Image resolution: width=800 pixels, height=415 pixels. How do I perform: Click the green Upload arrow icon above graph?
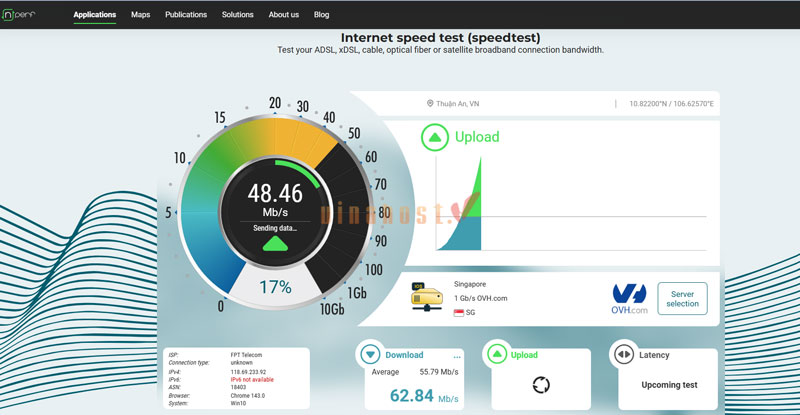[x=434, y=137]
